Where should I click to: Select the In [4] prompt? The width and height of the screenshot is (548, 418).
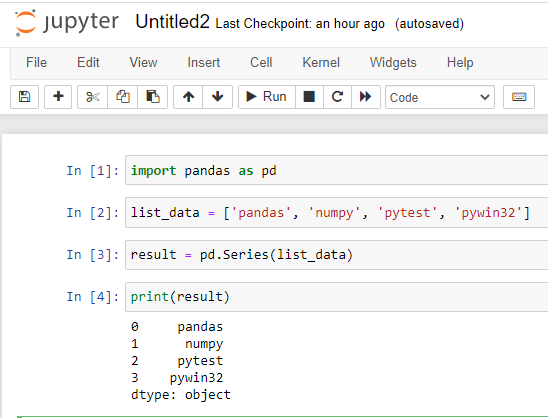93,297
